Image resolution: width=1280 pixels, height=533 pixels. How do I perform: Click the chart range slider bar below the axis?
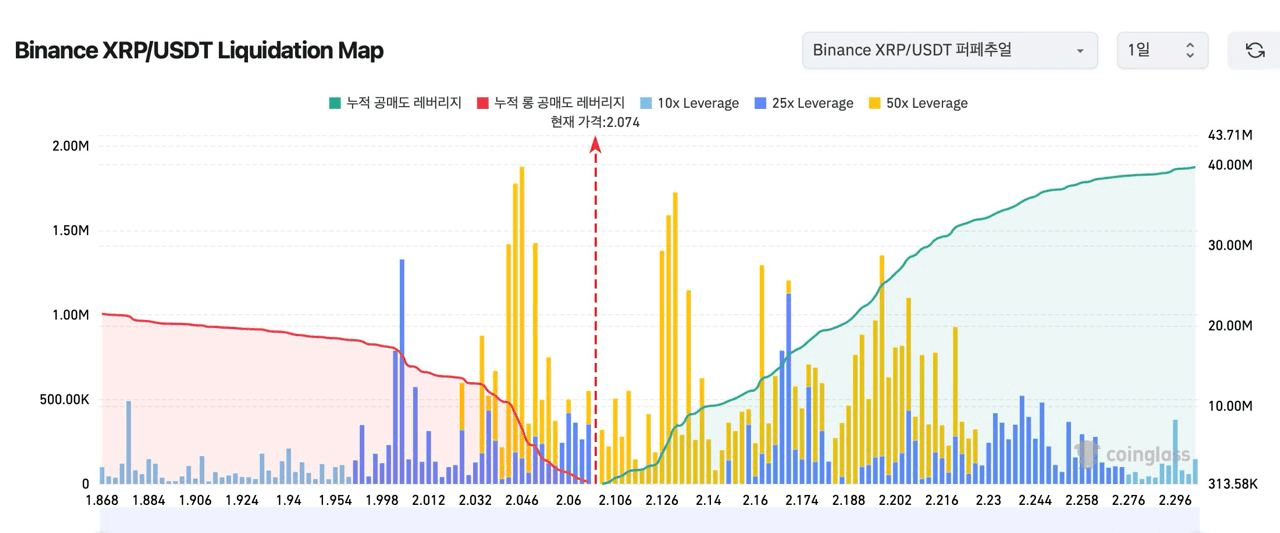(648, 519)
